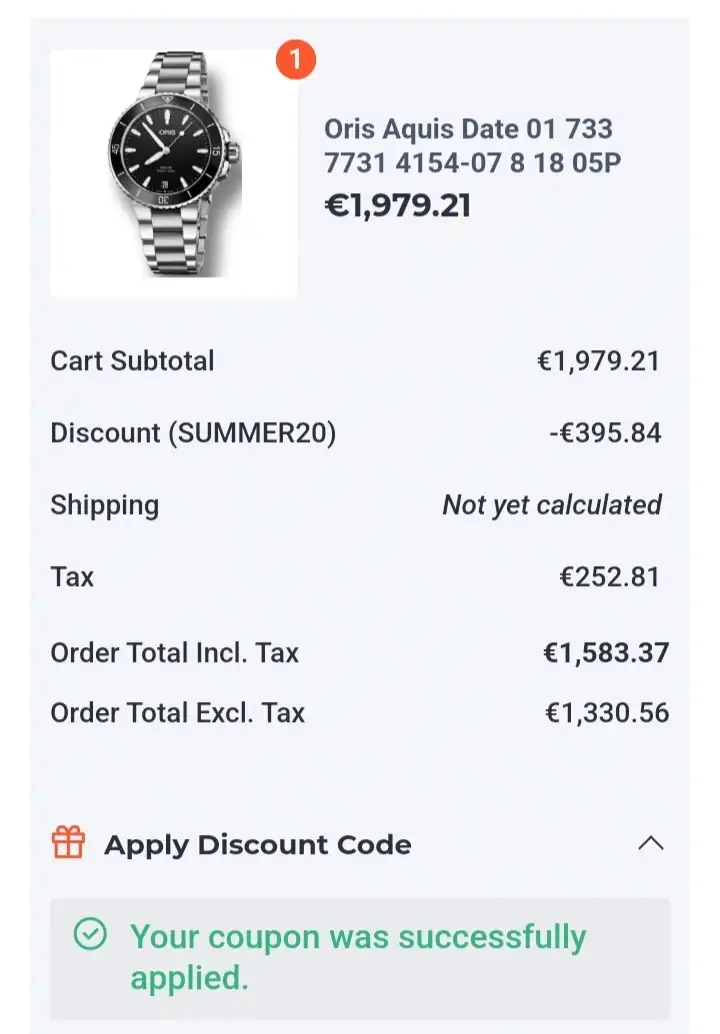This screenshot has width=720, height=1034.
Task: Click the 'Not yet calculated' shipping text
Action: coord(552,505)
